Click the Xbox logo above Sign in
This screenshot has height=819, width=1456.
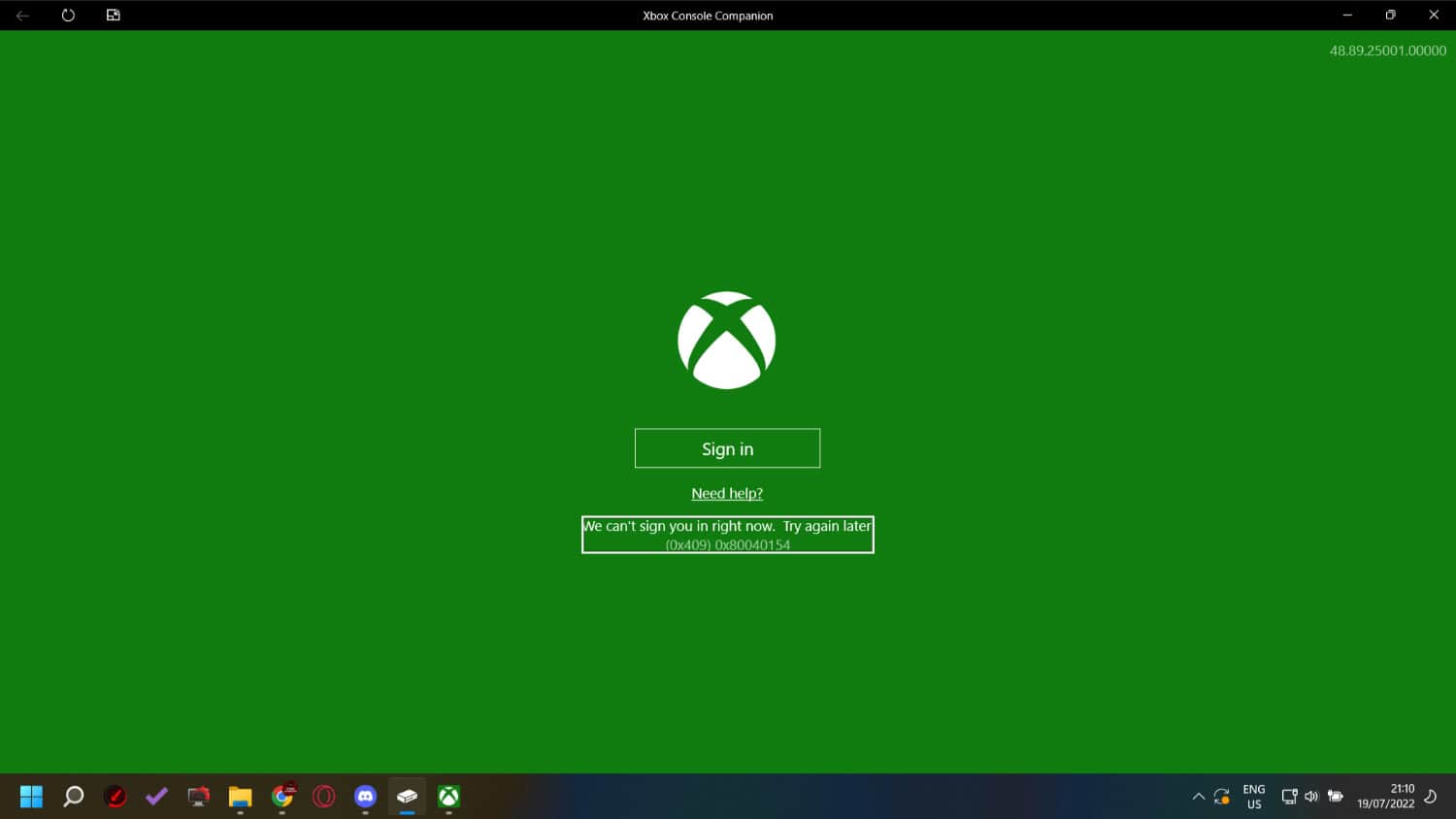727,341
